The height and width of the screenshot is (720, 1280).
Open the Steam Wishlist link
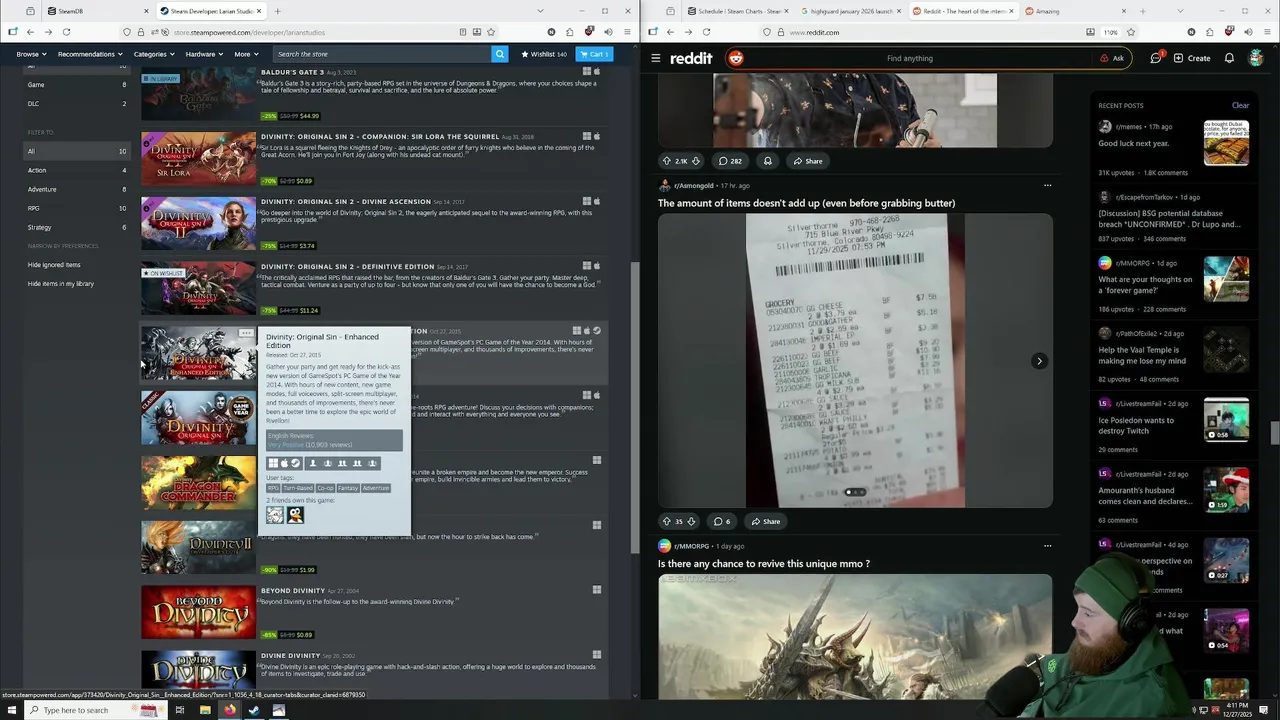click(544, 54)
